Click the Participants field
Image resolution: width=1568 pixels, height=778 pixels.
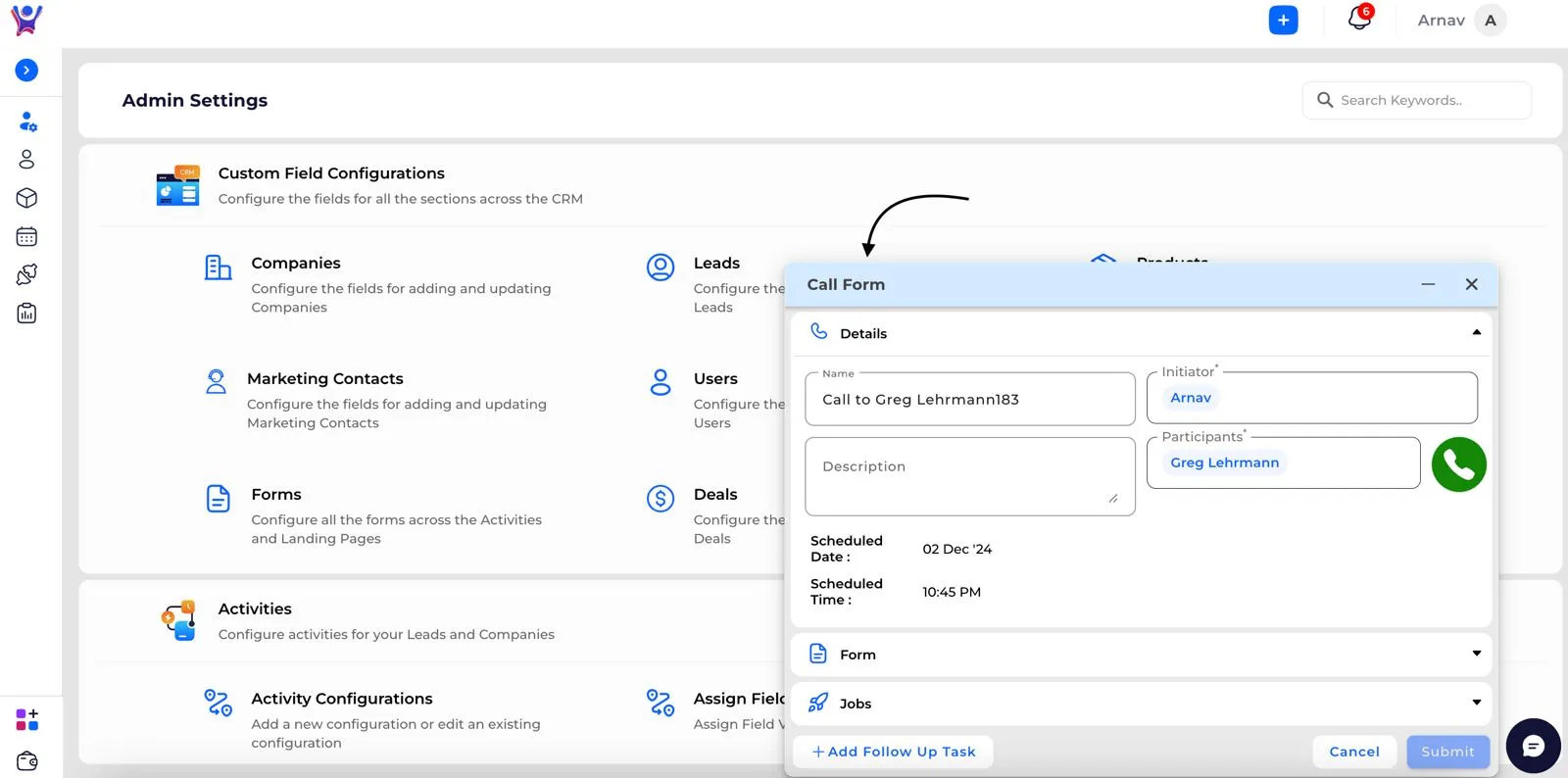pyautogui.click(x=1283, y=462)
